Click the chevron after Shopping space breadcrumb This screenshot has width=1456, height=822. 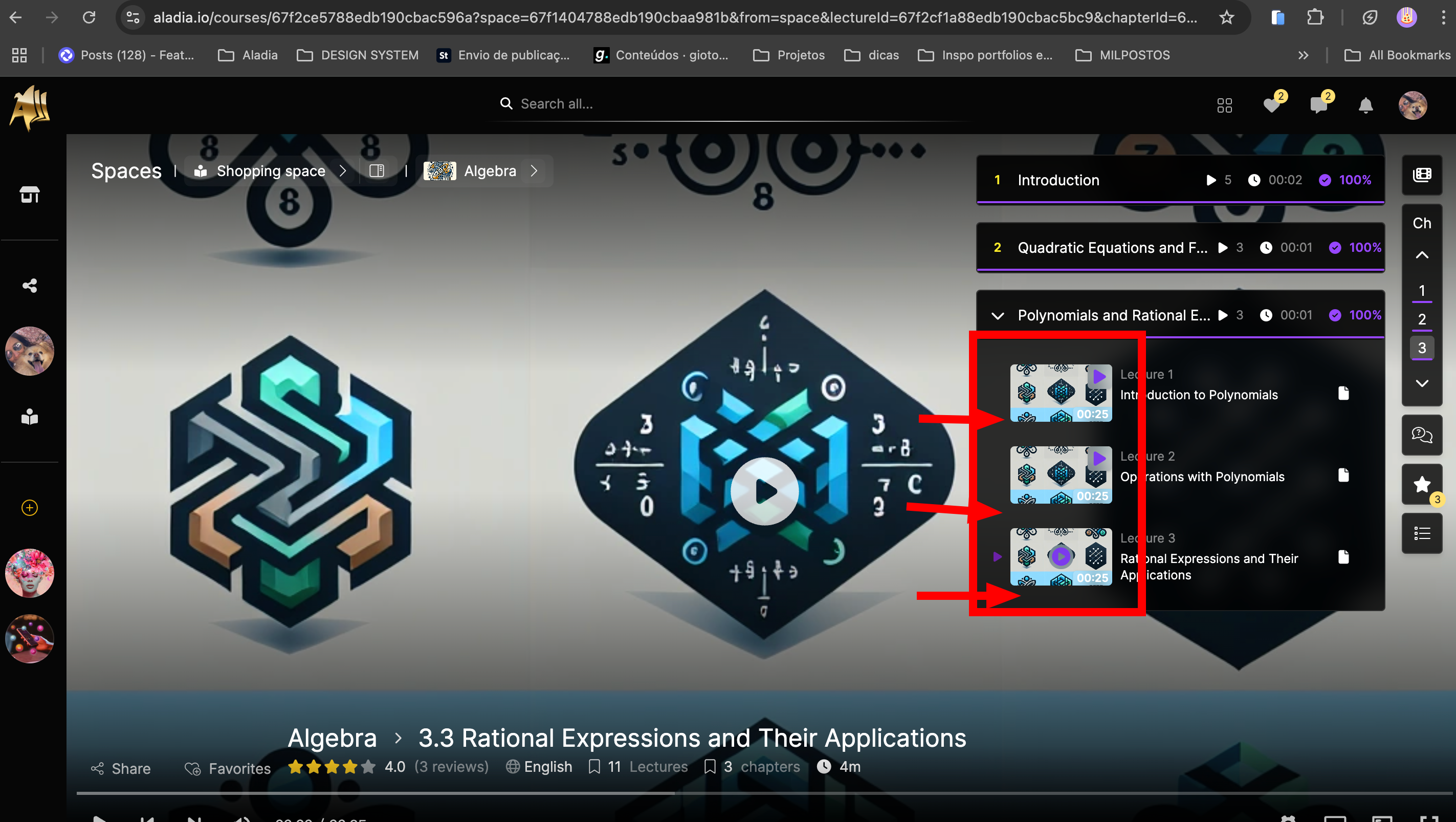[343, 171]
